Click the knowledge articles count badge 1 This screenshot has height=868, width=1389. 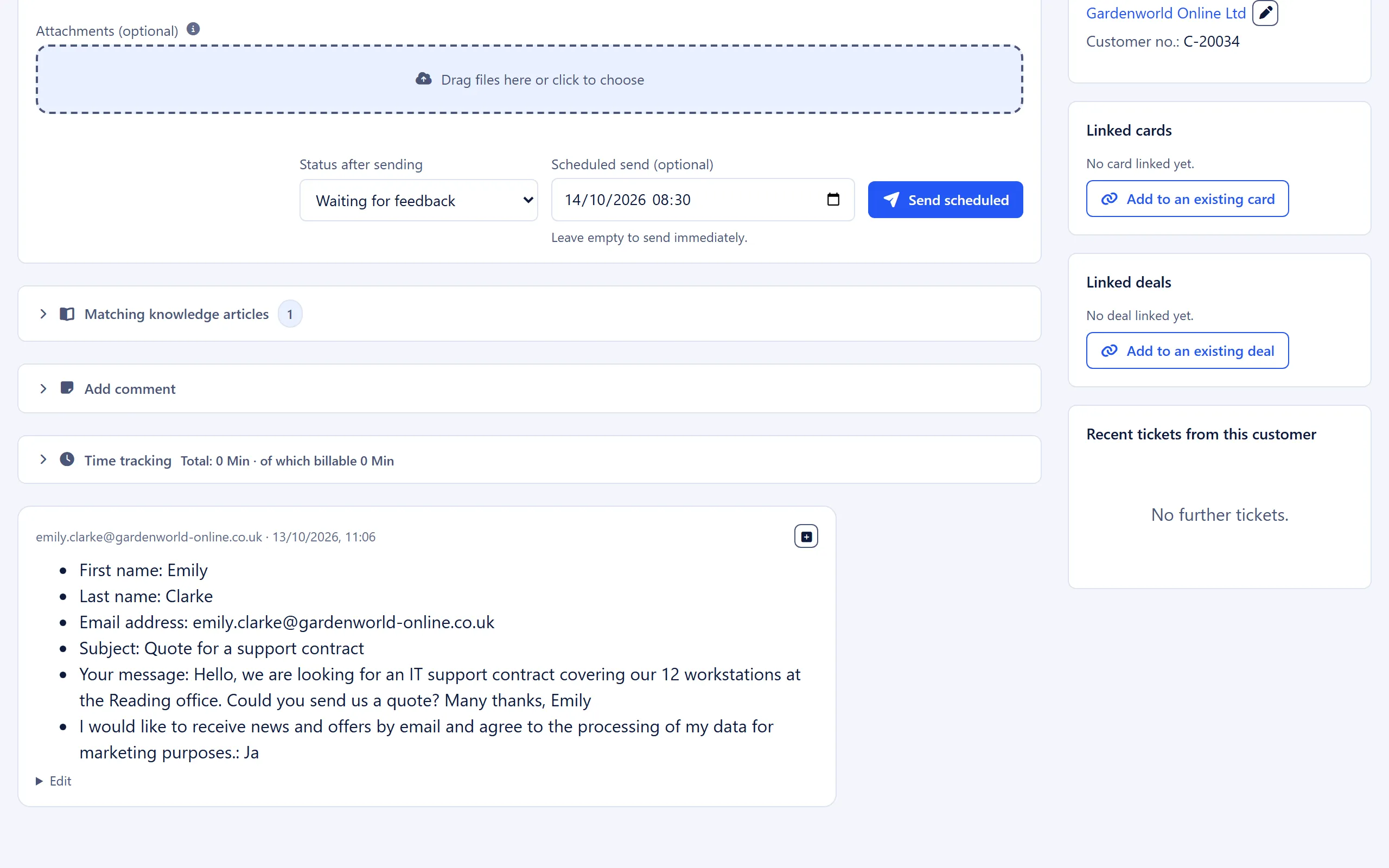(290, 314)
